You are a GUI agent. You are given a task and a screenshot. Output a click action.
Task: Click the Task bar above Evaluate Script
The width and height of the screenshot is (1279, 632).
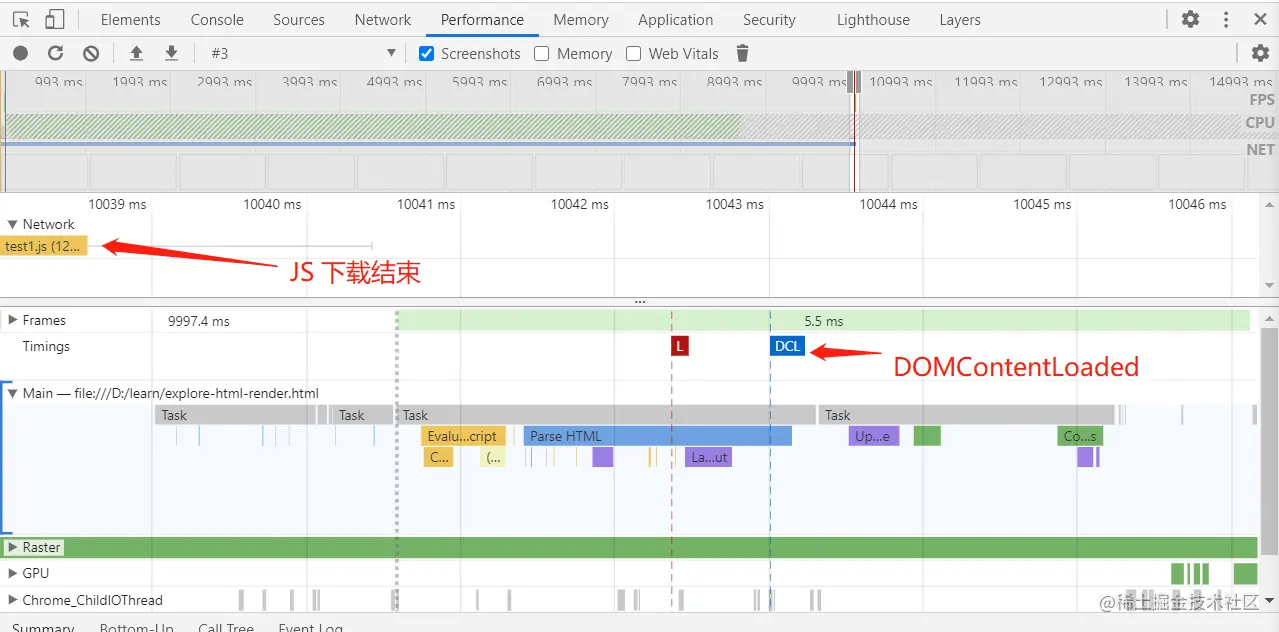[x=607, y=415]
